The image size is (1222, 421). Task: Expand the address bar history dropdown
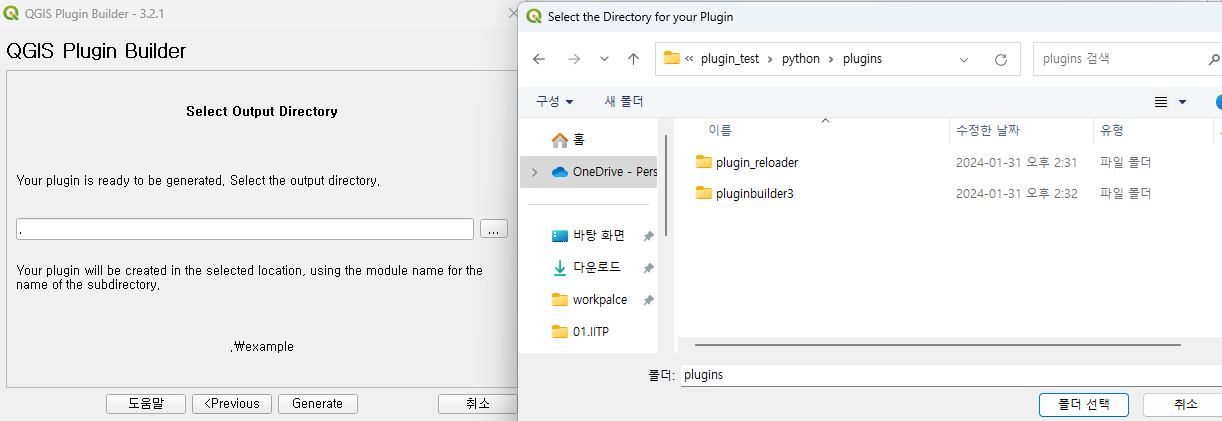(964, 59)
